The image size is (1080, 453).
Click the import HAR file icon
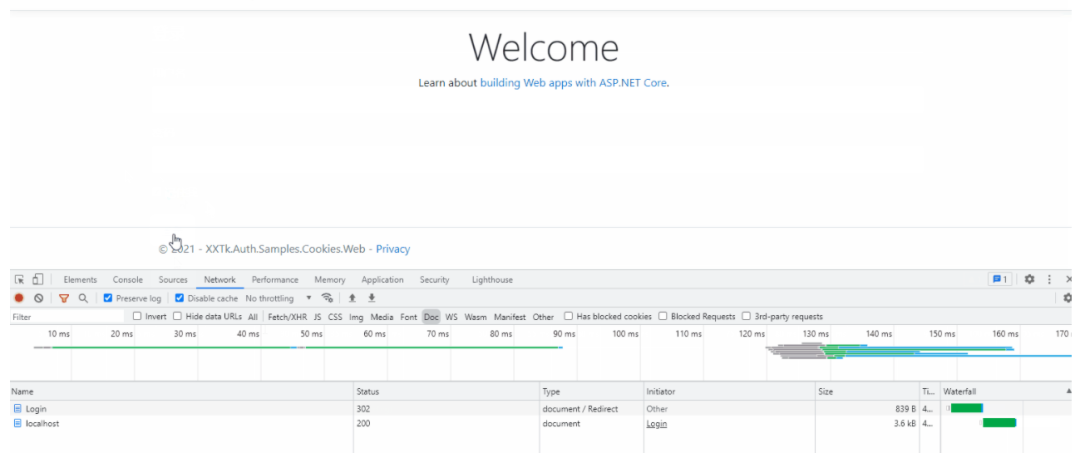[352, 298]
